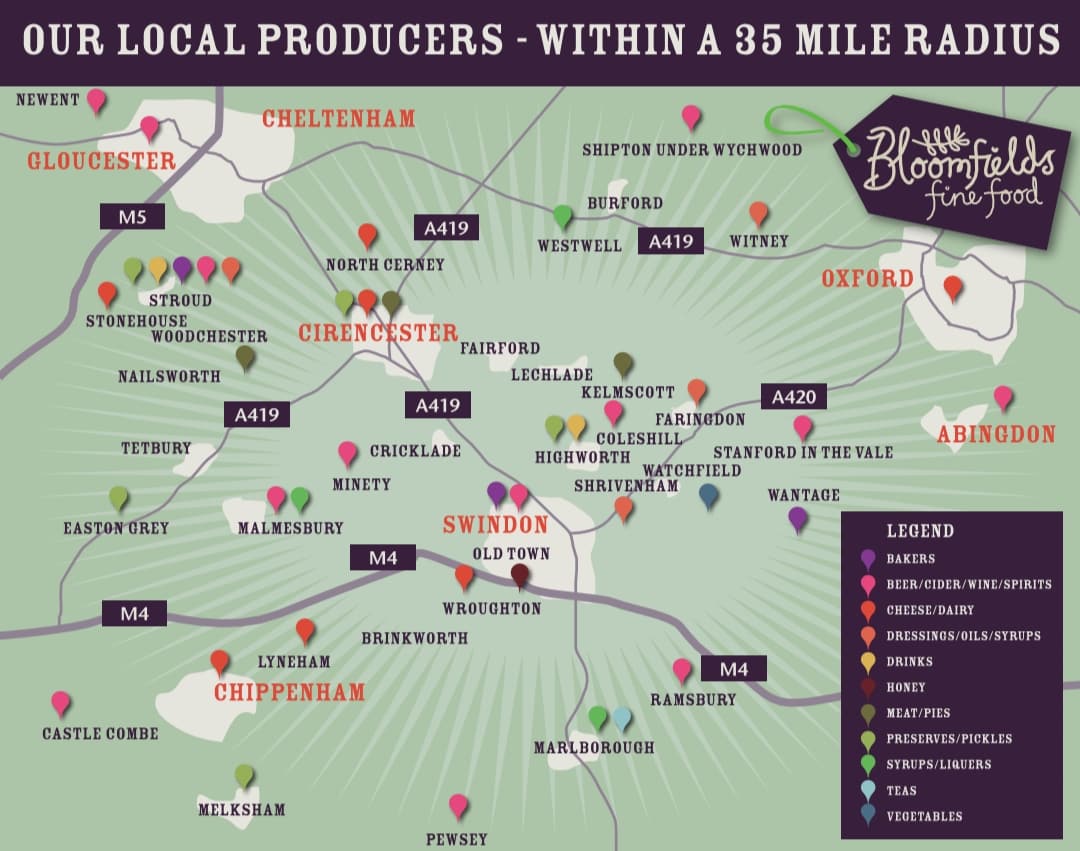Click the blue vegetables pin near Watchfield
The width and height of the screenshot is (1080, 851).
(709, 495)
